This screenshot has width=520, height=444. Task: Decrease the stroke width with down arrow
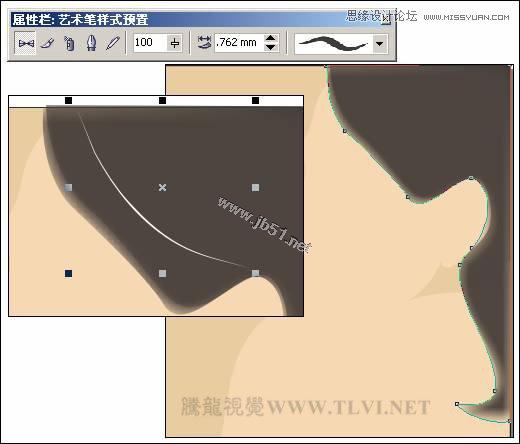tap(270, 47)
